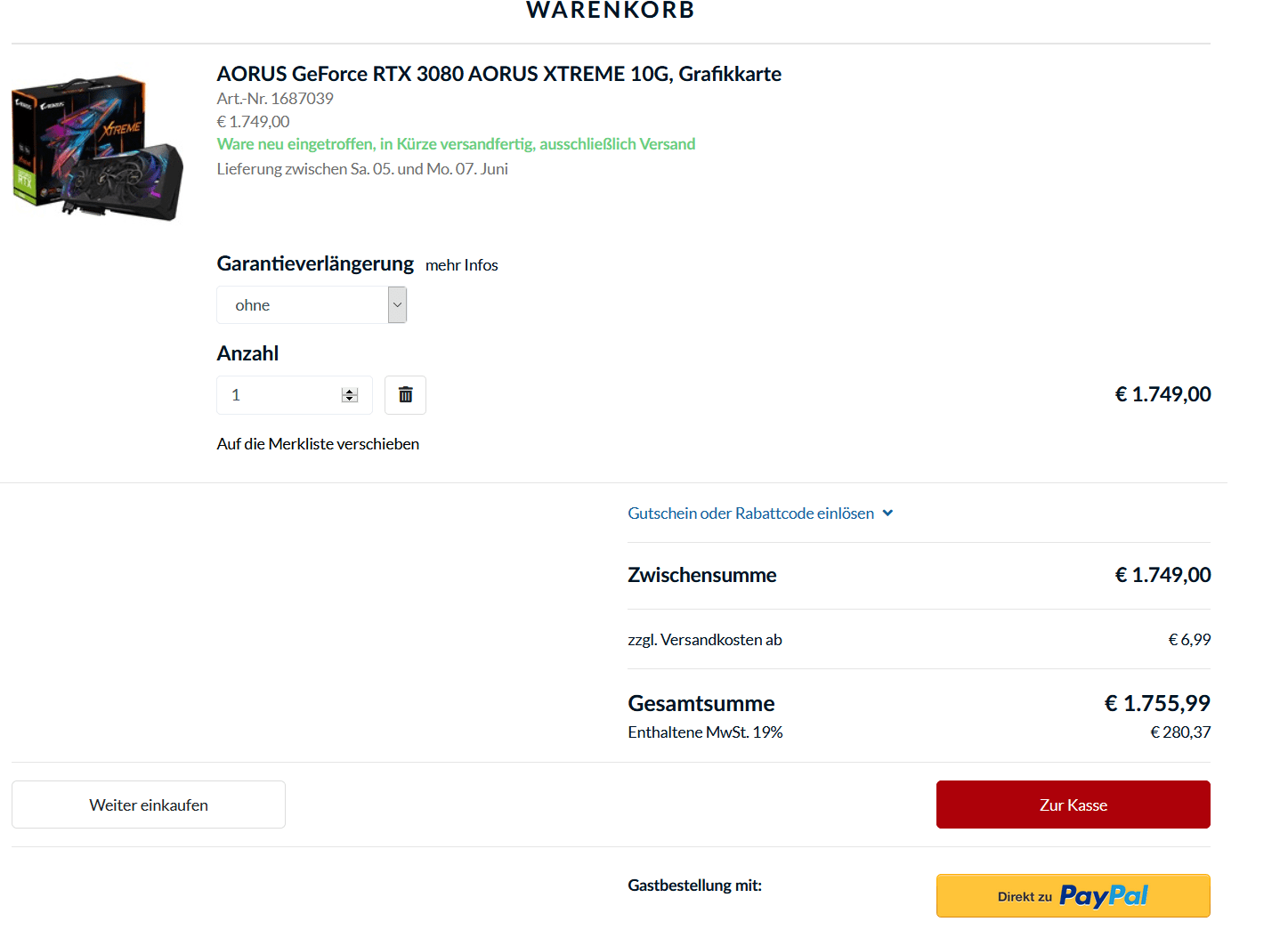Click the 'zzgl. Versandkosten ab' text
The width and height of the screenshot is (1288, 930).
coord(705,640)
